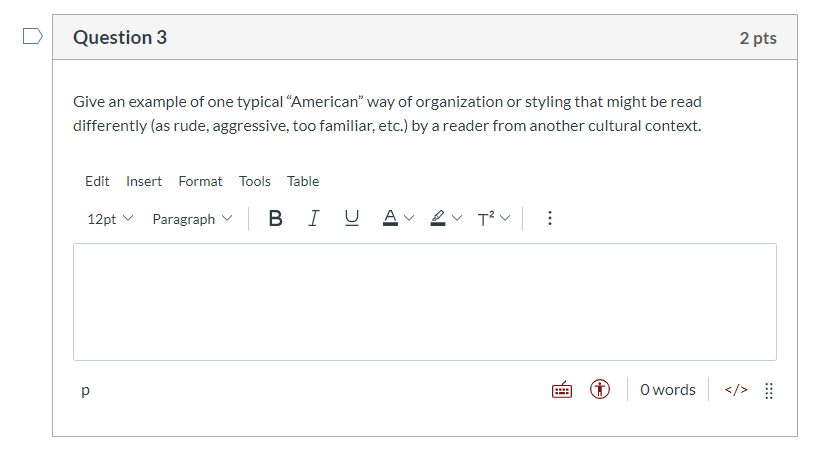Viewport: 833px width, 451px height.
Task: Open text color dropdown arrow
Action: point(409,218)
